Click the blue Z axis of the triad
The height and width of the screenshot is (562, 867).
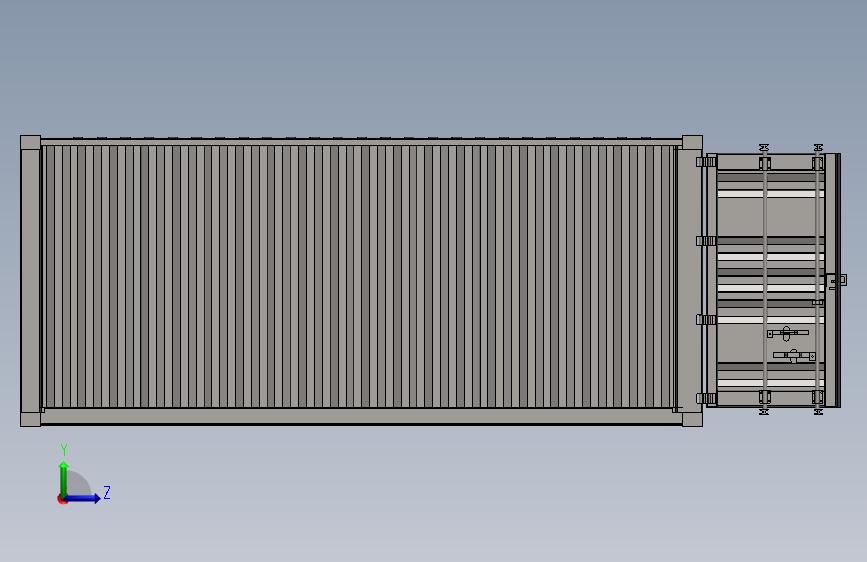pos(83,498)
